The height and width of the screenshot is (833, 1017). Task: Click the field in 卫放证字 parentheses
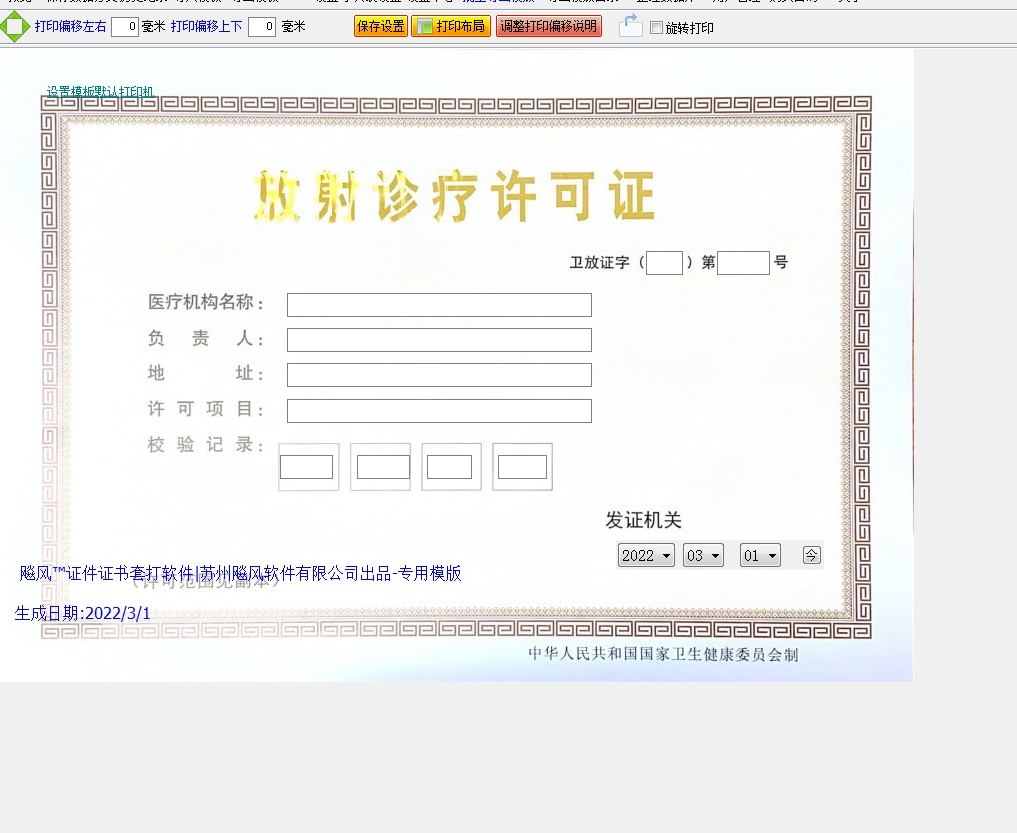[x=664, y=263]
